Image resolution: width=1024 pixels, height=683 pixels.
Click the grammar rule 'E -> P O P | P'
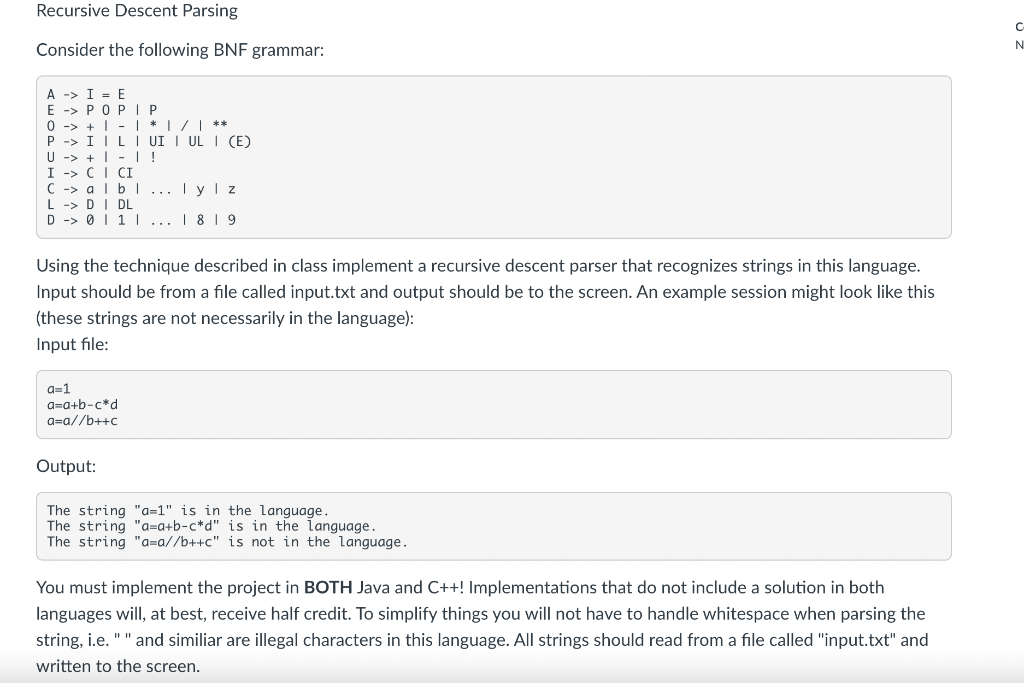[102, 110]
